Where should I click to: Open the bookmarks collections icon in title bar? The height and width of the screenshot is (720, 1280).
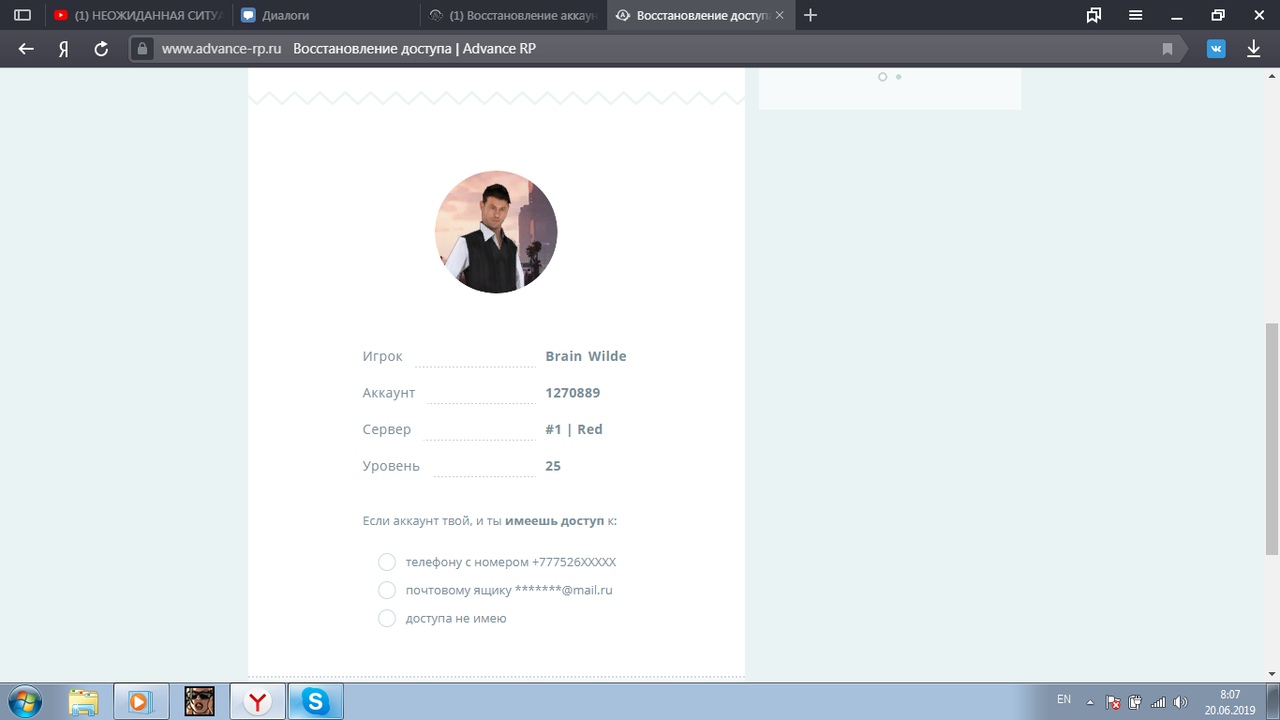click(x=1094, y=15)
